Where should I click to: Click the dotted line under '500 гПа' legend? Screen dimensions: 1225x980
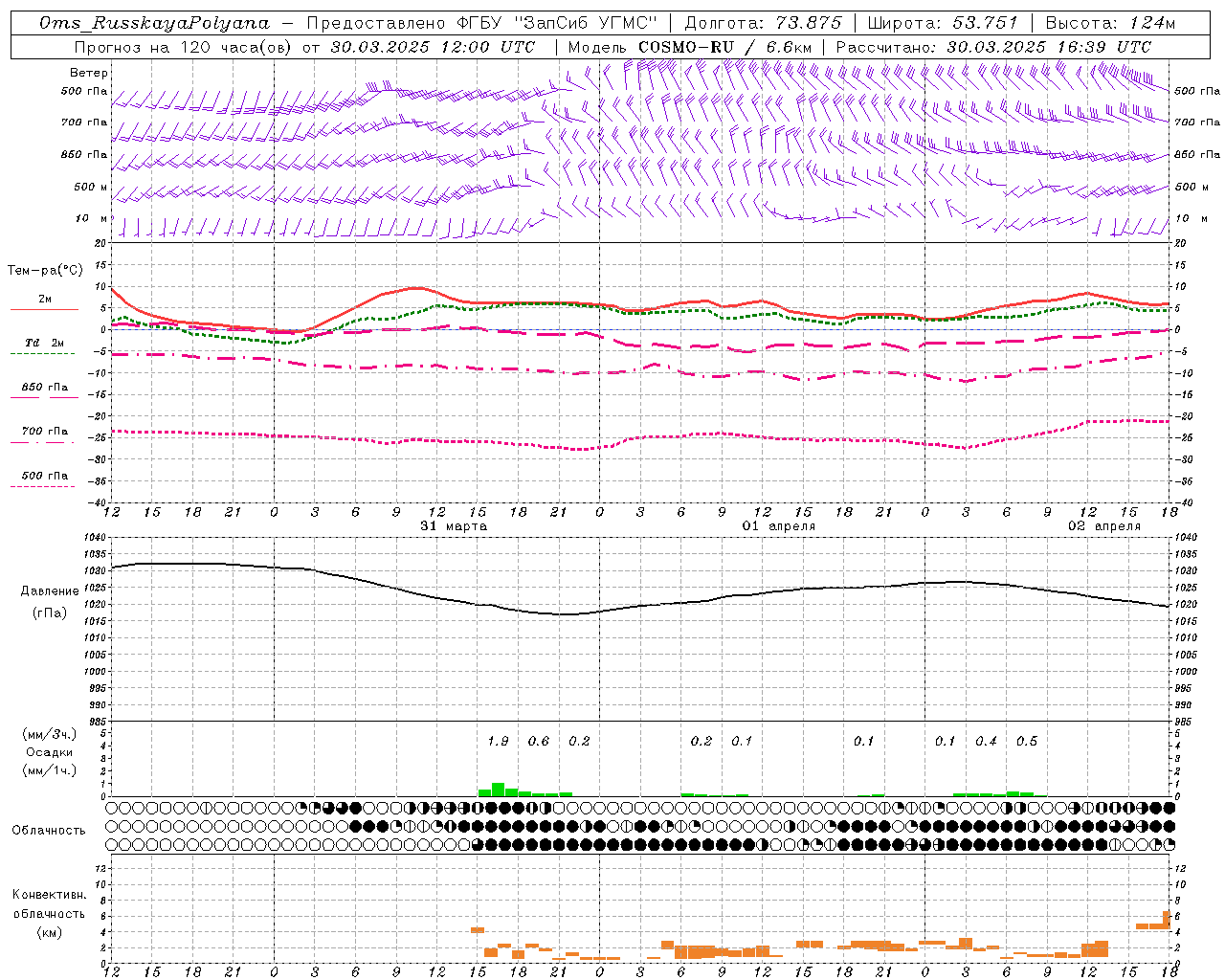click(42, 486)
